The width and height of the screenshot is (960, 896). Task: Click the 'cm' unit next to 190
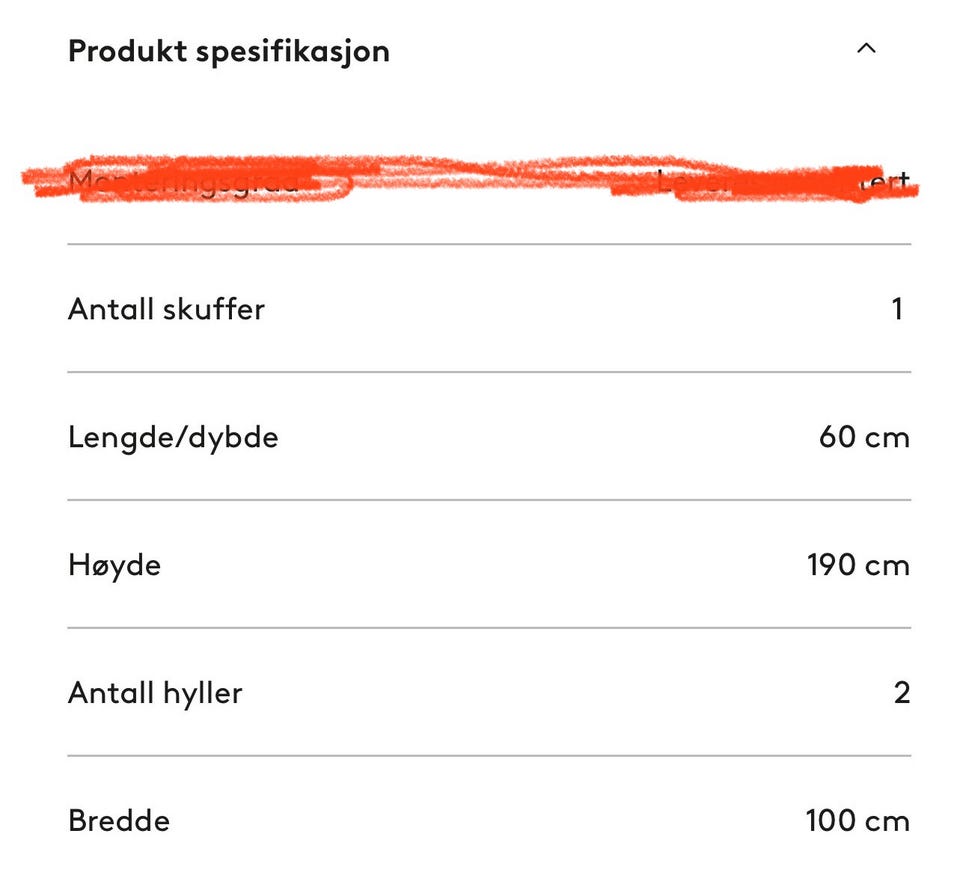[x=888, y=566]
